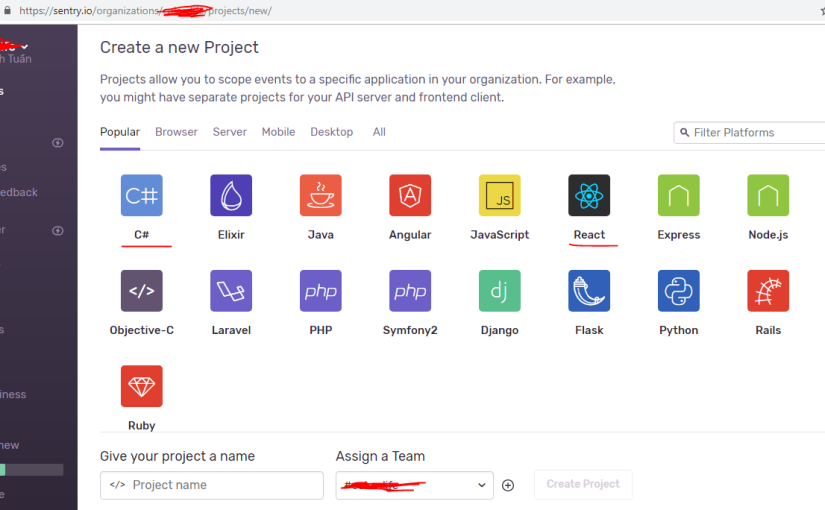Click the 'Django' platform label
Viewport: 825px width, 510px height.
click(499, 330)
